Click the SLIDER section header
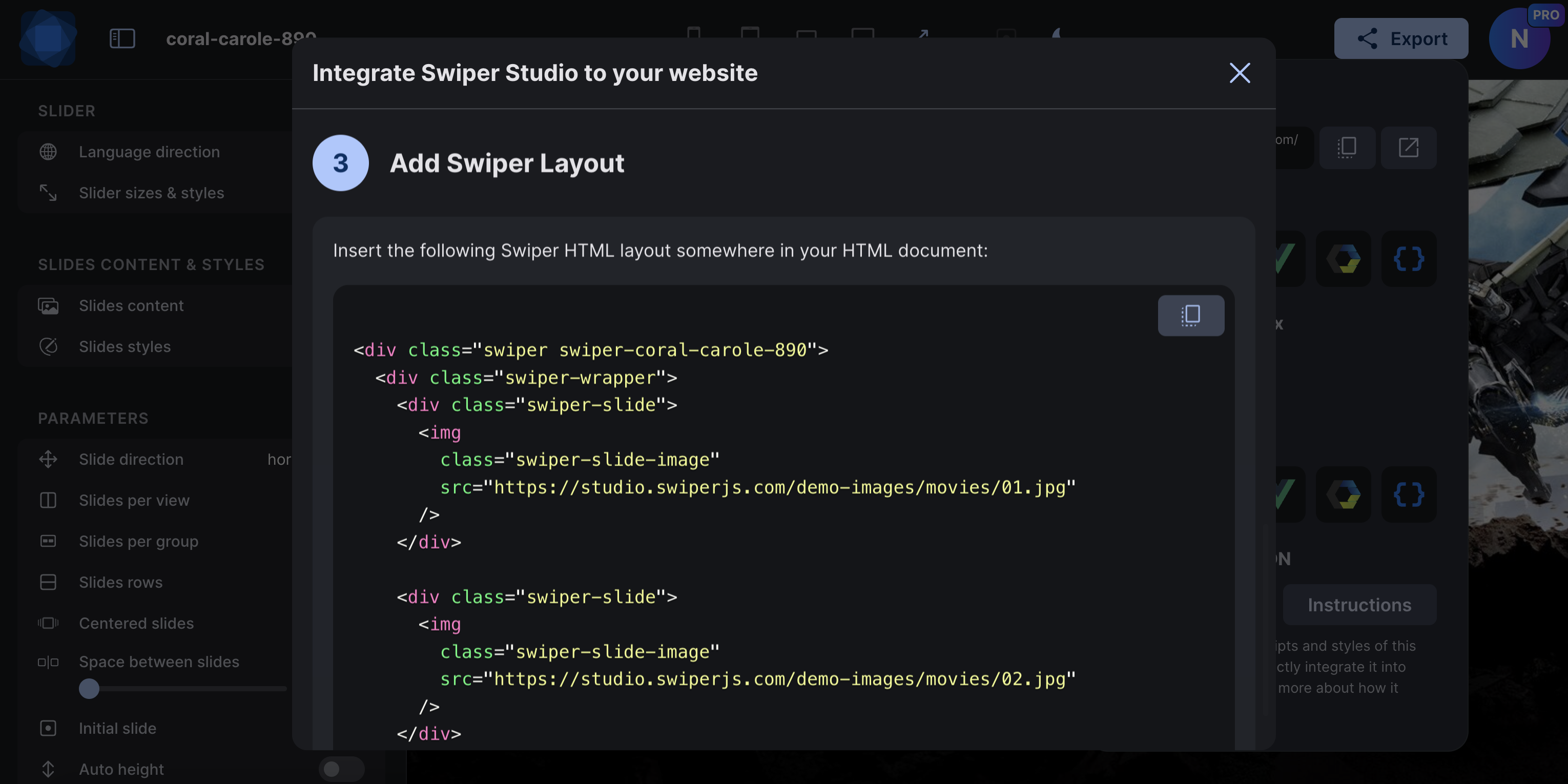1568x784 pixels. [67, 111]
